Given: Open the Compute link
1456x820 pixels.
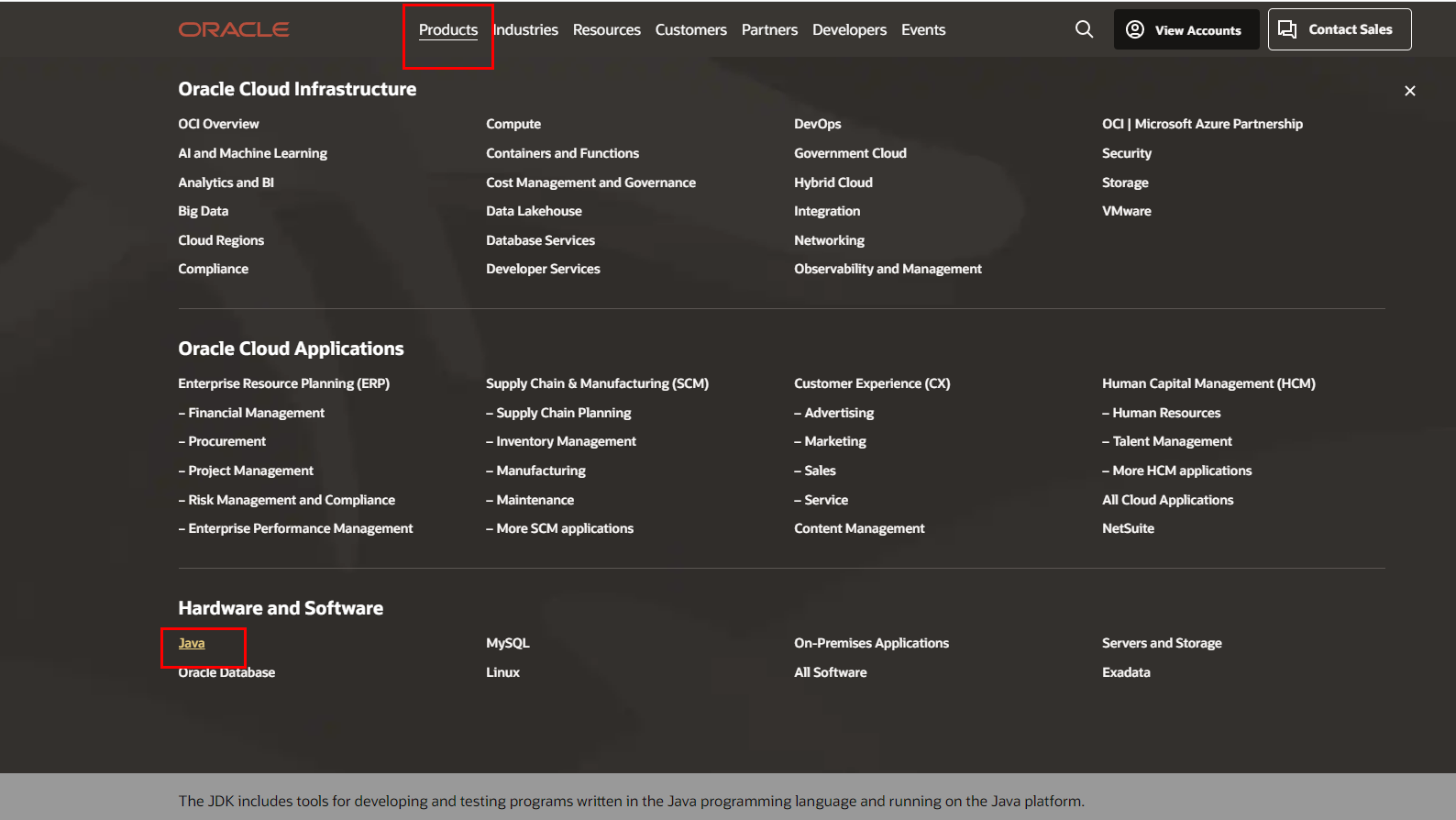Looking at the screenshot, I should 513,124.
